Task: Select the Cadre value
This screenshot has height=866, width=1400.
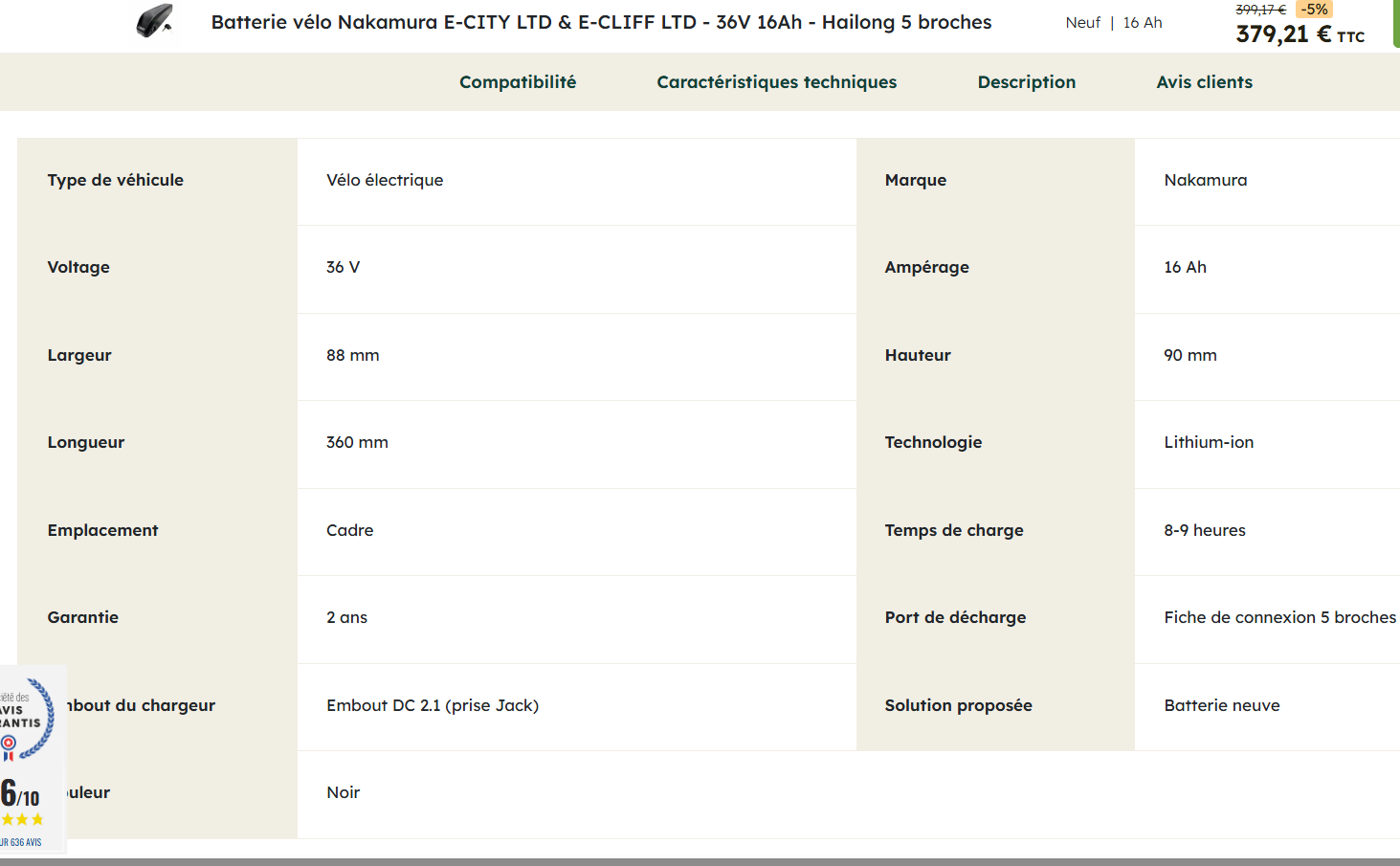Action: 350,530
